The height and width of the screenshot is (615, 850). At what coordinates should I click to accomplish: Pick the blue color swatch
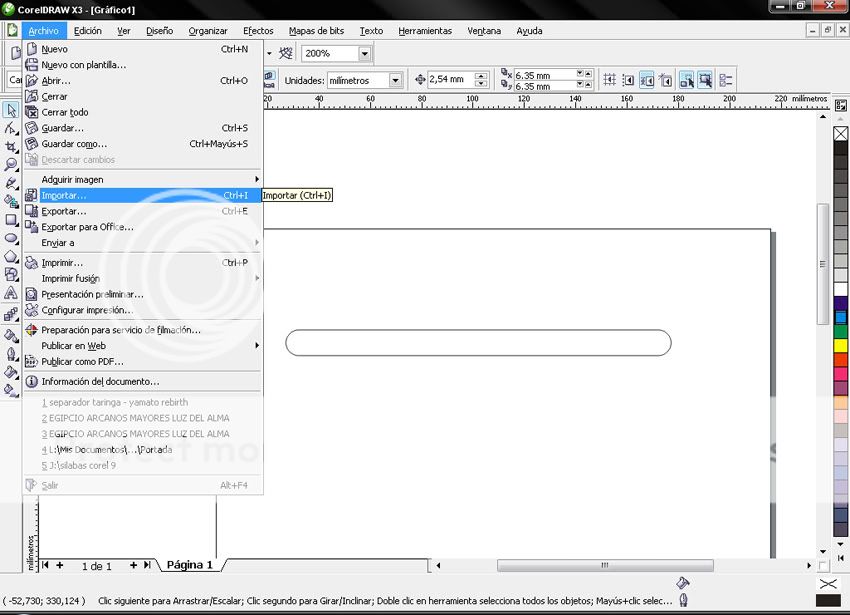(841, 317)
